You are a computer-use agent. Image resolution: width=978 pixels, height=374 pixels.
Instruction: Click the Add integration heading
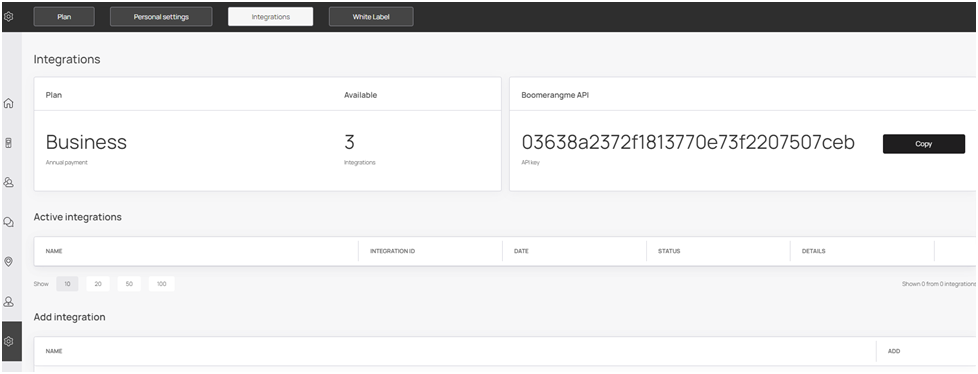69,317
